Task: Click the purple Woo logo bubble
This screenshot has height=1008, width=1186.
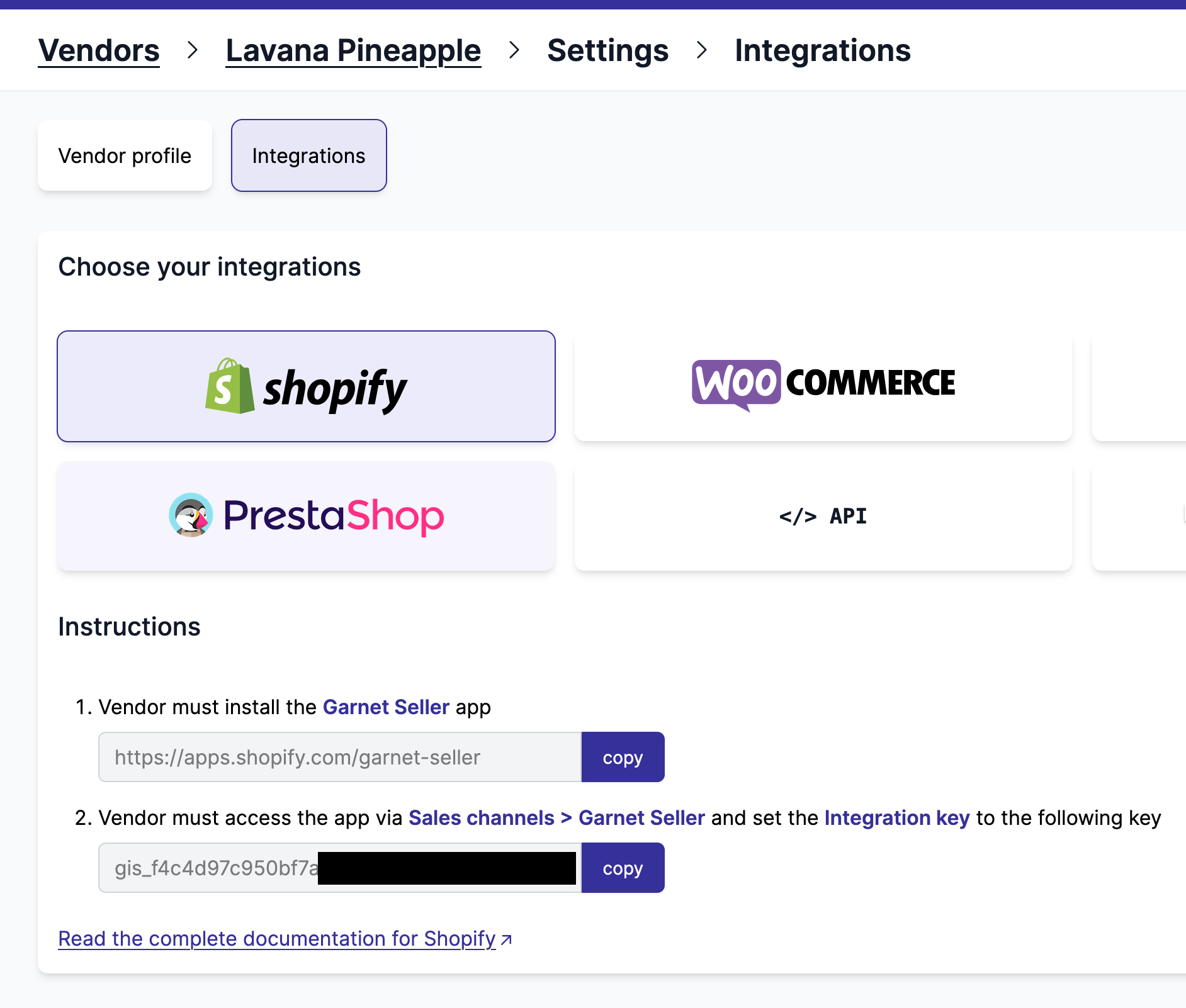Action: pyautogui.click(x=736, y=384)
